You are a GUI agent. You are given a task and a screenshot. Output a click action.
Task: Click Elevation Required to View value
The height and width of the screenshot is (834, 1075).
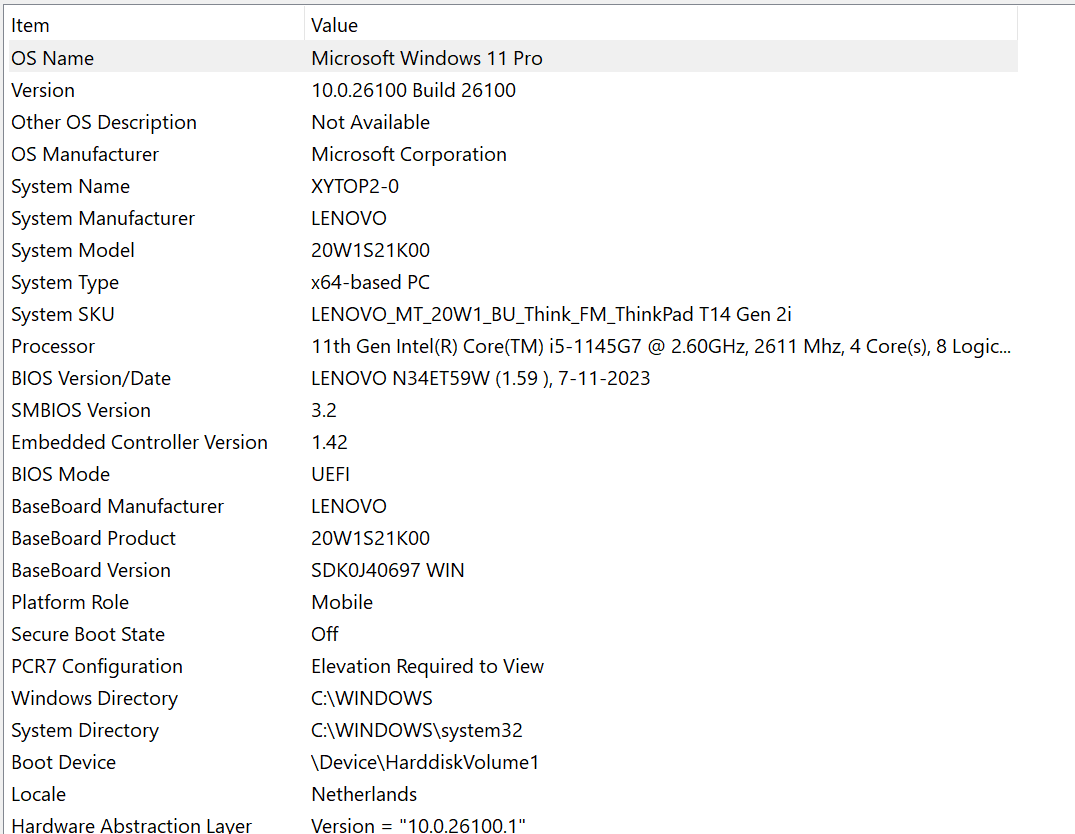(428, 667)
